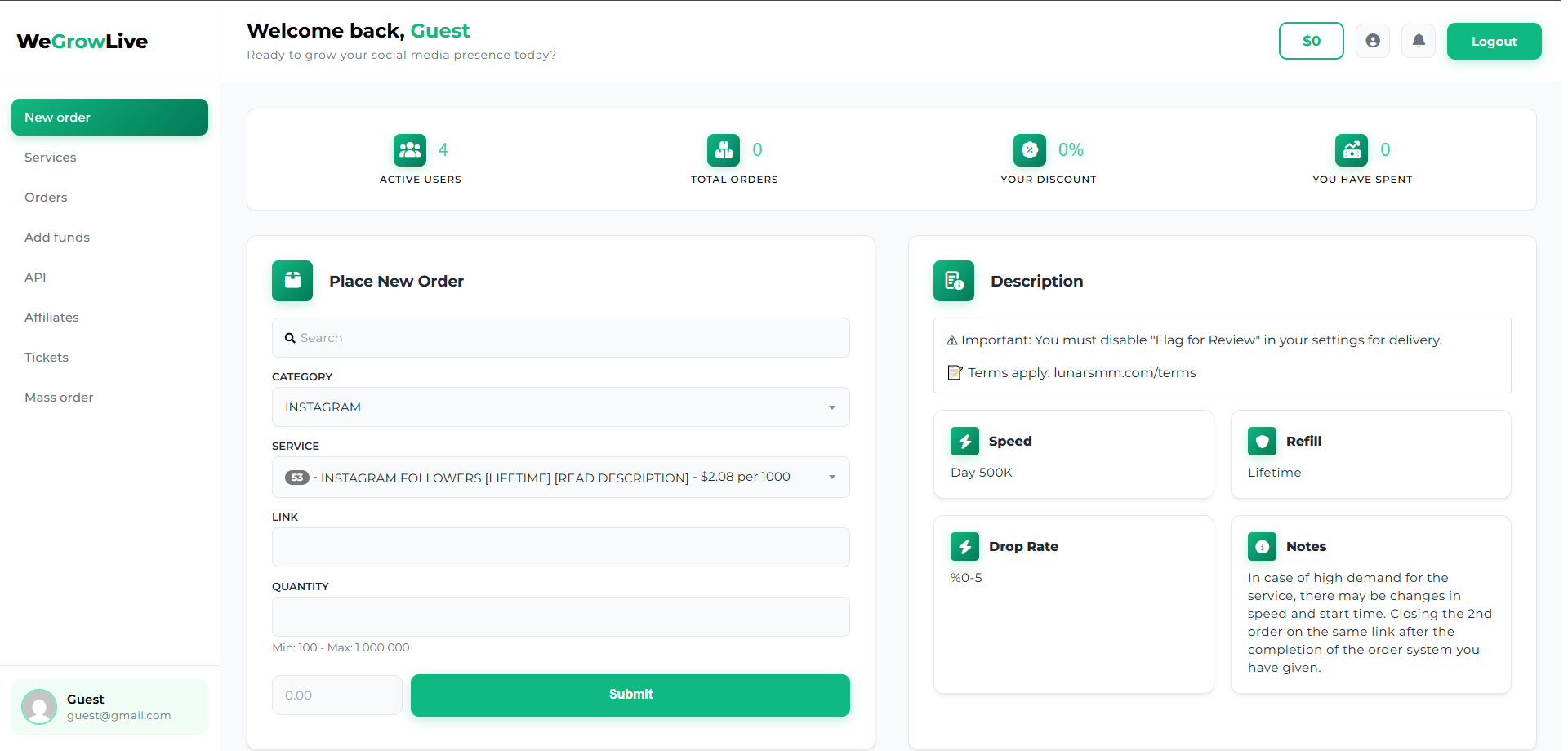Image resolution: width=1568 pixels, height=751 pixels.
Task: Open the notifications bell icon
Action: click(1419, 41)
